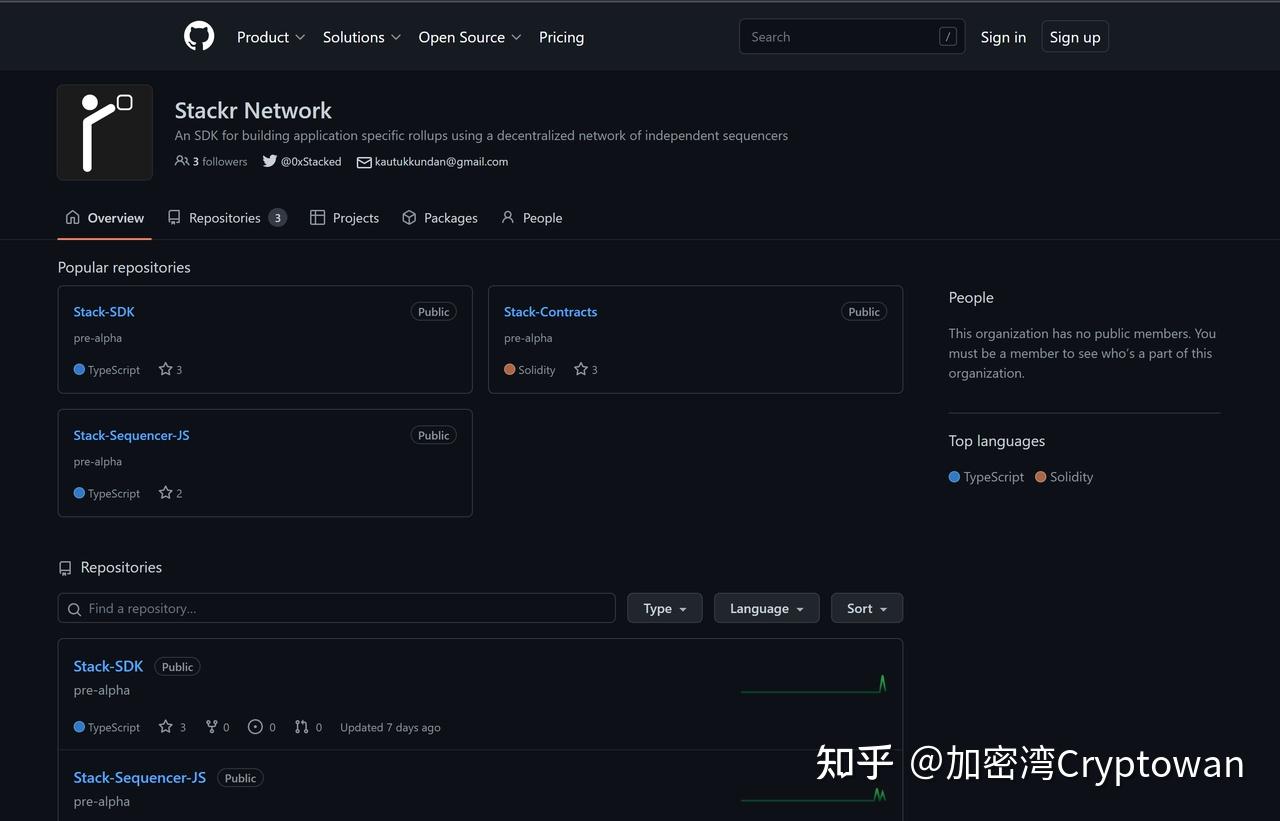Open the Stackr Network avatar image
Viewport: 1280px width, 821px height.
click(105, 132)
